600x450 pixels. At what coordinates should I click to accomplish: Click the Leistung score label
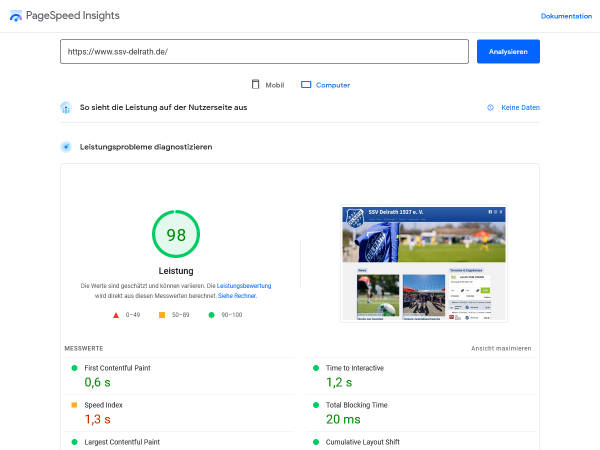click(176, 271)
